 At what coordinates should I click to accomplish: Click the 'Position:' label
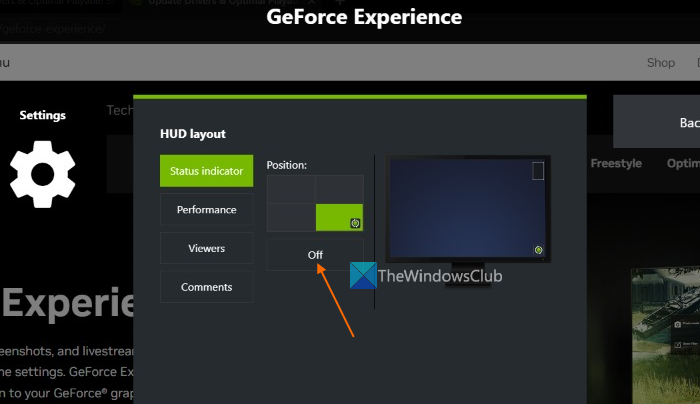tap(287, 165)
